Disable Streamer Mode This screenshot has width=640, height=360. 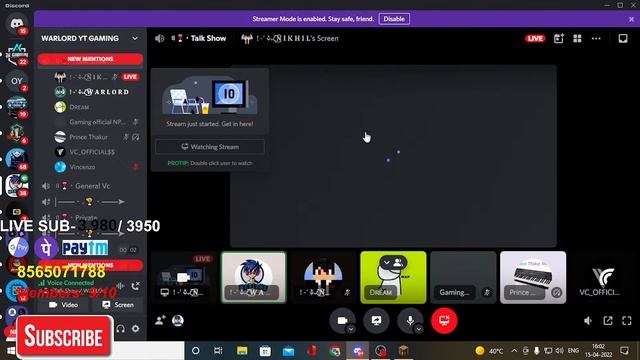tap(394, 19)
